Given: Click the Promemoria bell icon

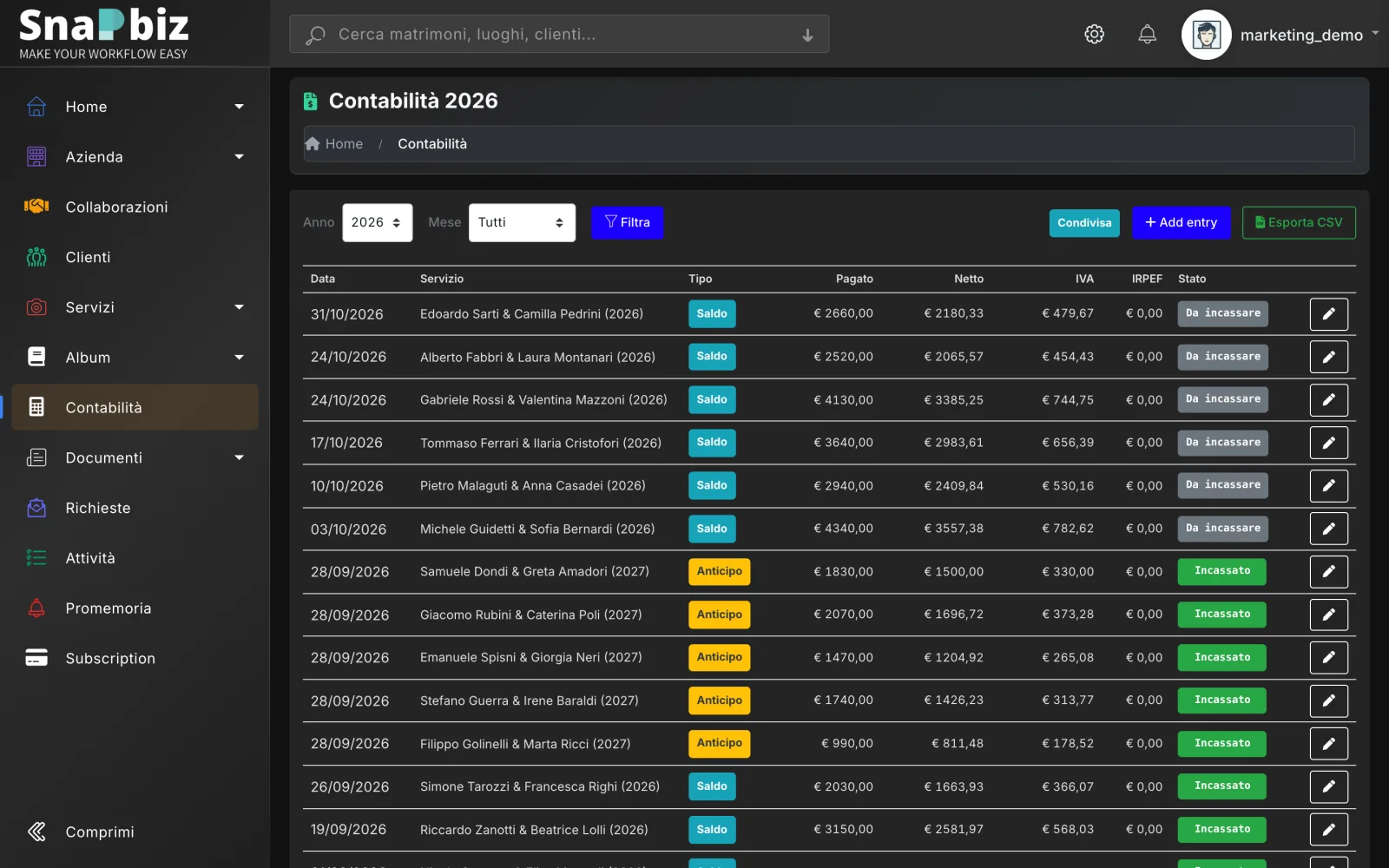Looking at the screenshot, I should tap(36, 608).
